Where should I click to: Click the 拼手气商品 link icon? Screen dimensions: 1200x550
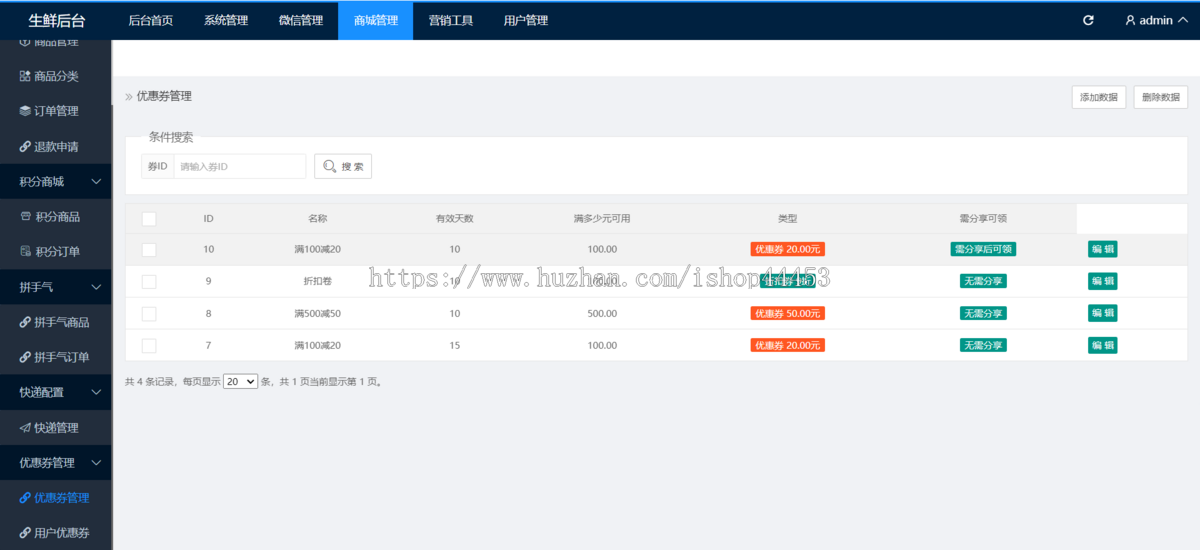pos(25,322)
